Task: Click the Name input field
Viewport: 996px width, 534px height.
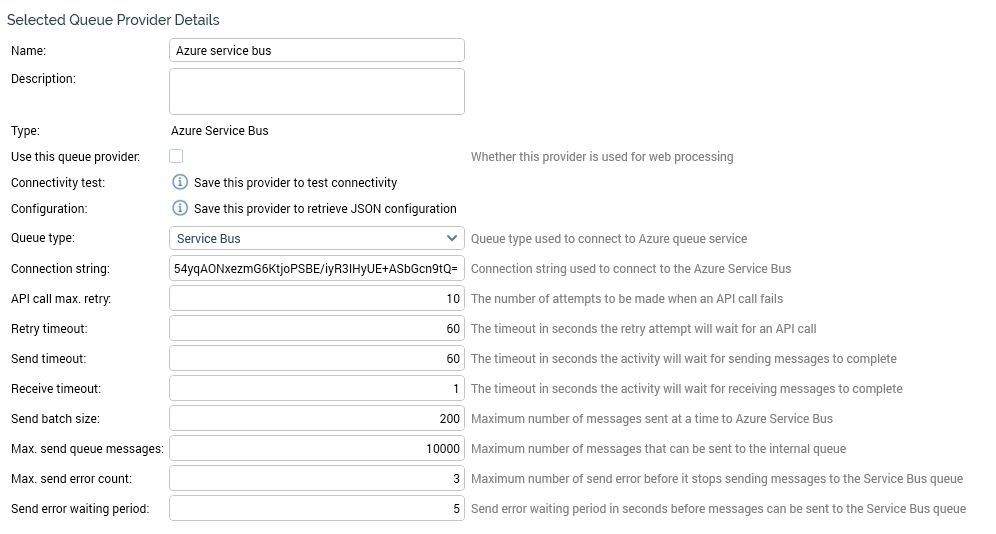Action: (317, 50)
